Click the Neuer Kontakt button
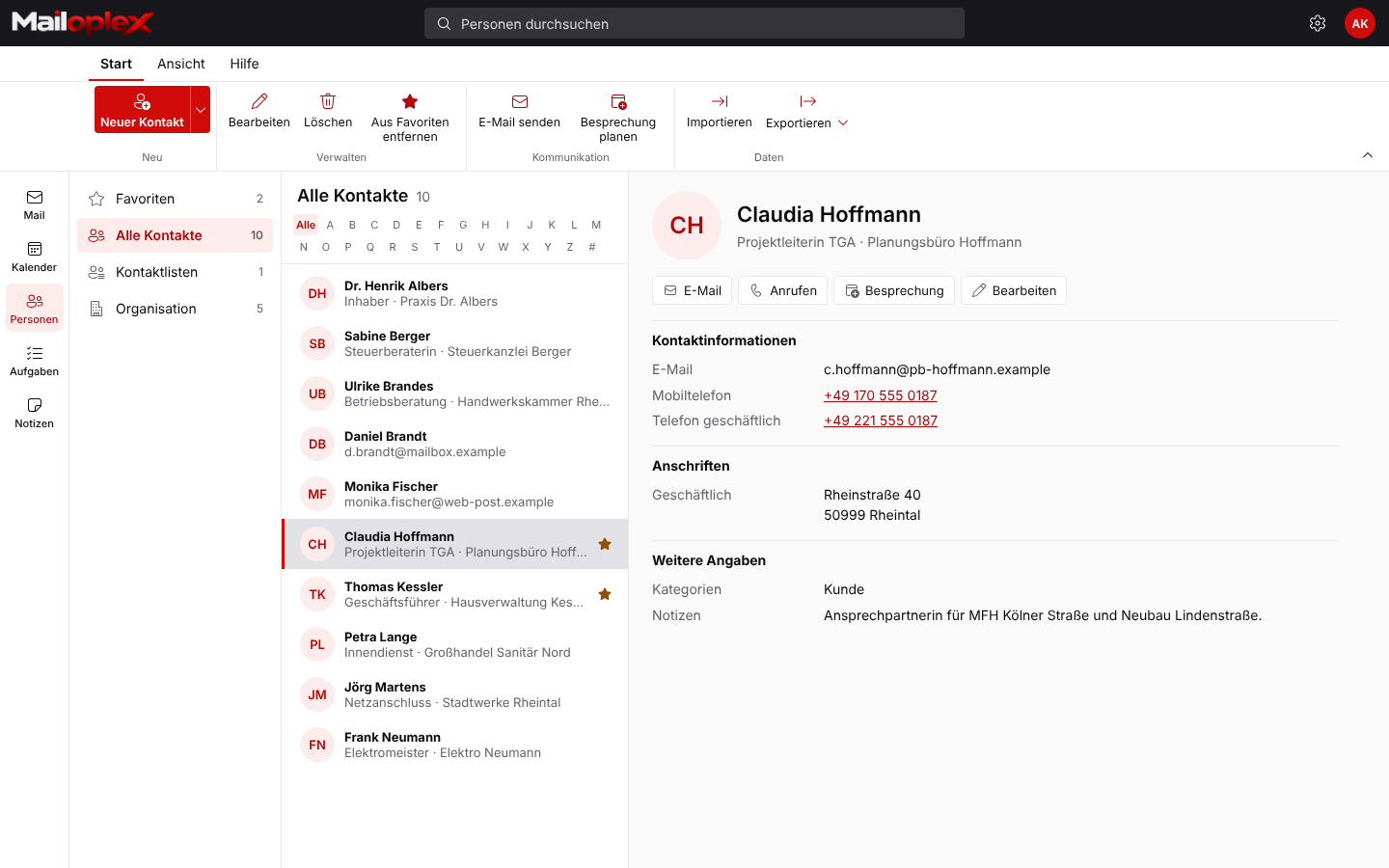 142,110
